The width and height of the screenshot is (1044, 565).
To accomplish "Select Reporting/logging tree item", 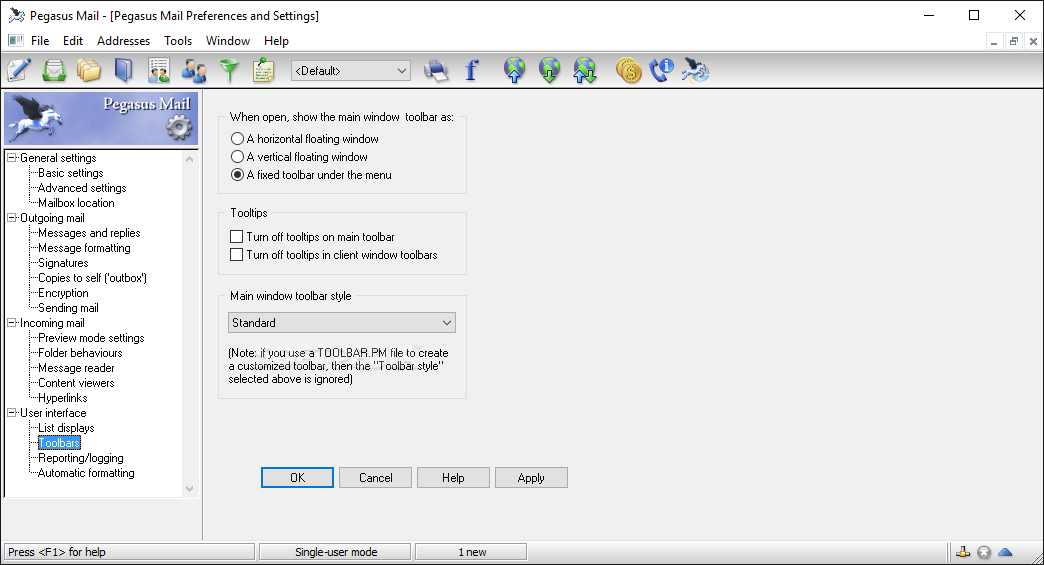I will [x=81, y=458].
